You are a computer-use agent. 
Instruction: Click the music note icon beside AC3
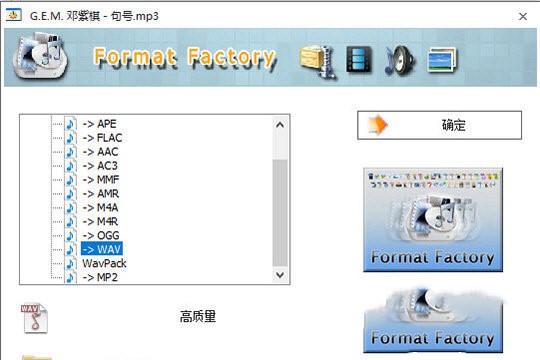click(71, 166)
